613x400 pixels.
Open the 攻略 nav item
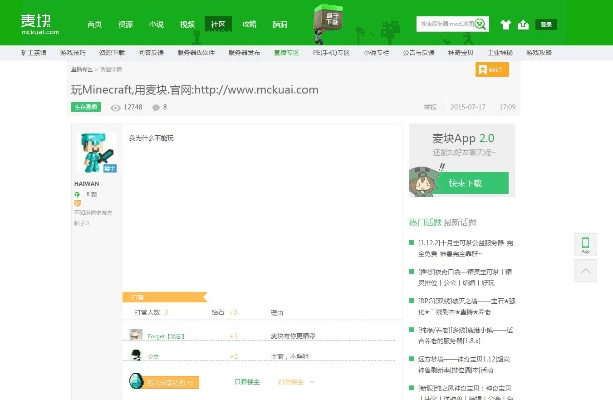tap(249, 24)
